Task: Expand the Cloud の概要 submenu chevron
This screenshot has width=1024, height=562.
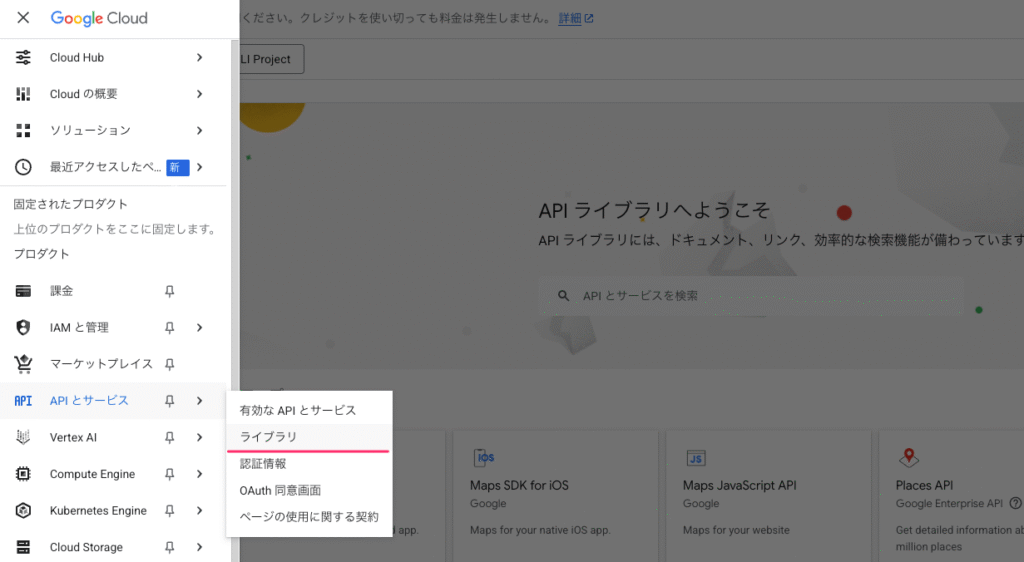Action: (199, 94)
